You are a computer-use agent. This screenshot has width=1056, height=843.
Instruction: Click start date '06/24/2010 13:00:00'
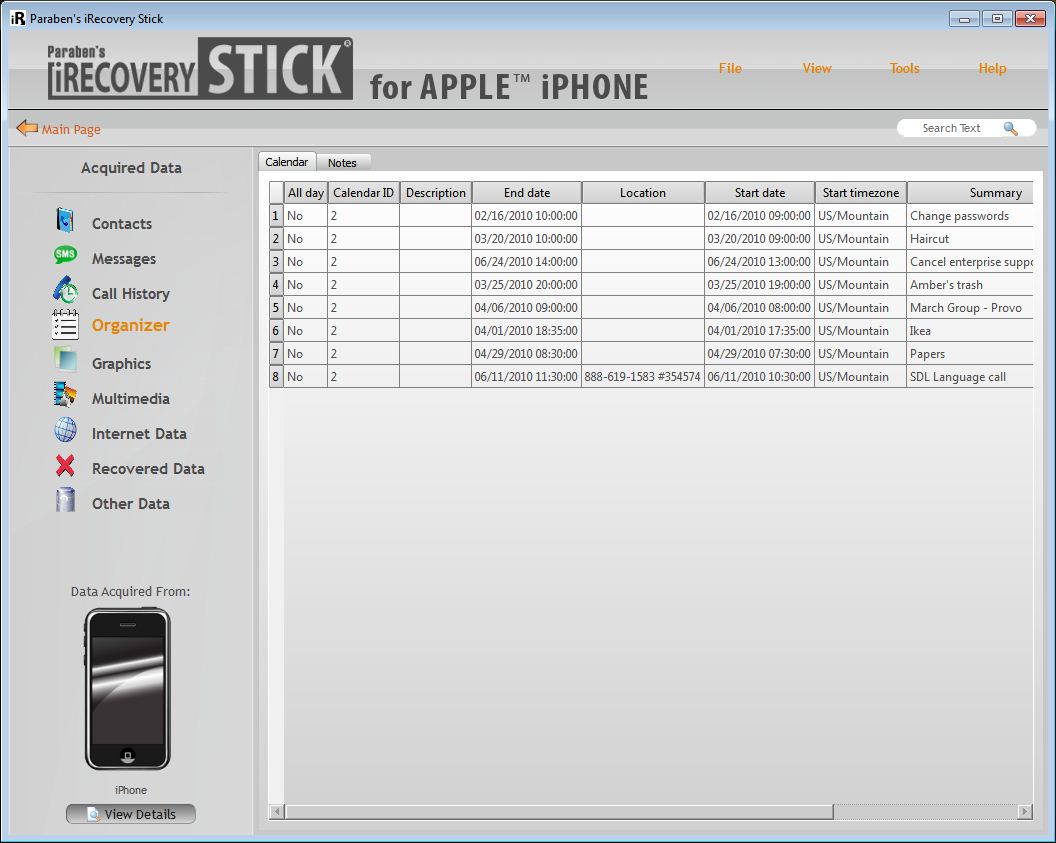click(760, 262)
